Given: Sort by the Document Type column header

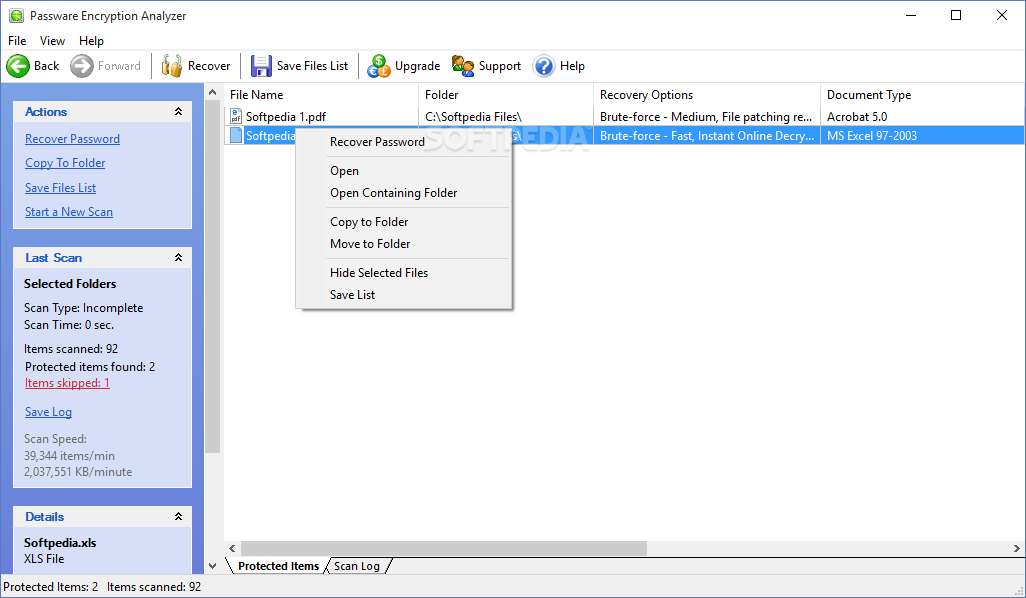Looking at the screenshot, I should click(x=922, y=95).
